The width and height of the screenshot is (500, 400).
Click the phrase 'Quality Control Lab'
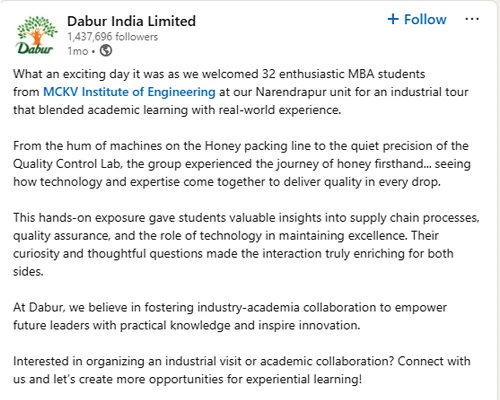pyautogui.click(x=68, y=164)
